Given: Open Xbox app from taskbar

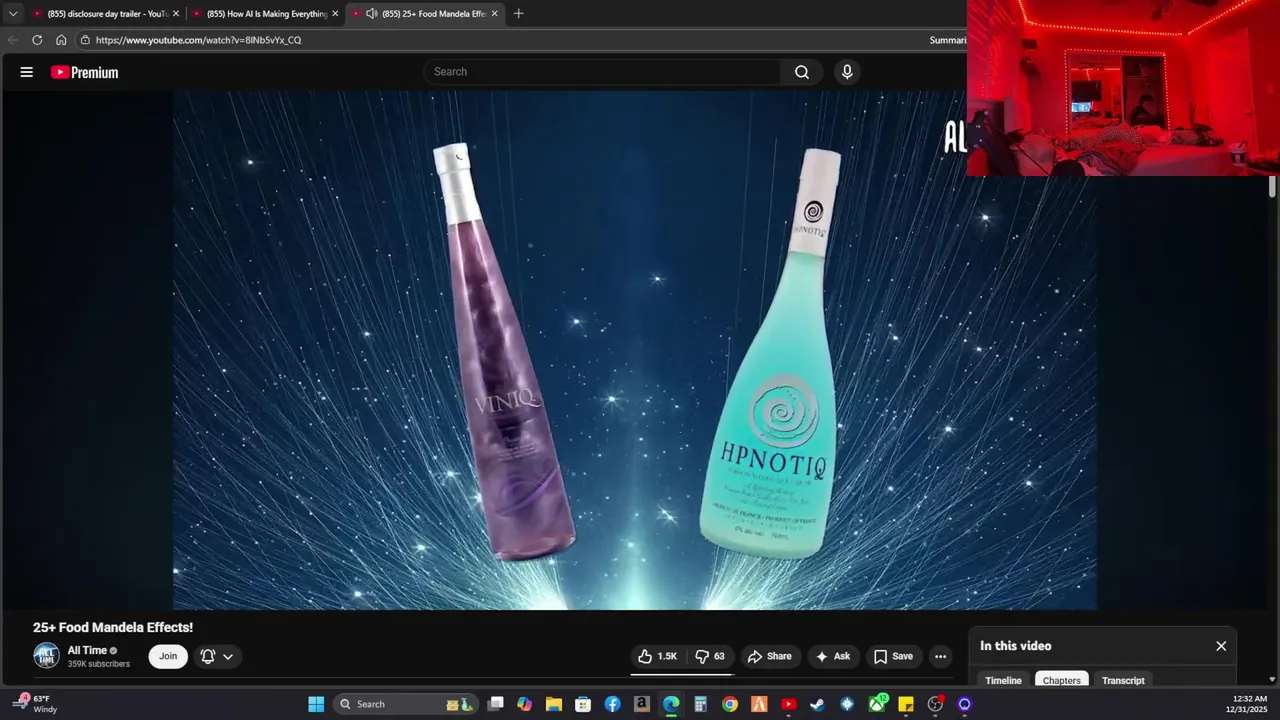Looking at the screenshot, I should coord(877,704).
